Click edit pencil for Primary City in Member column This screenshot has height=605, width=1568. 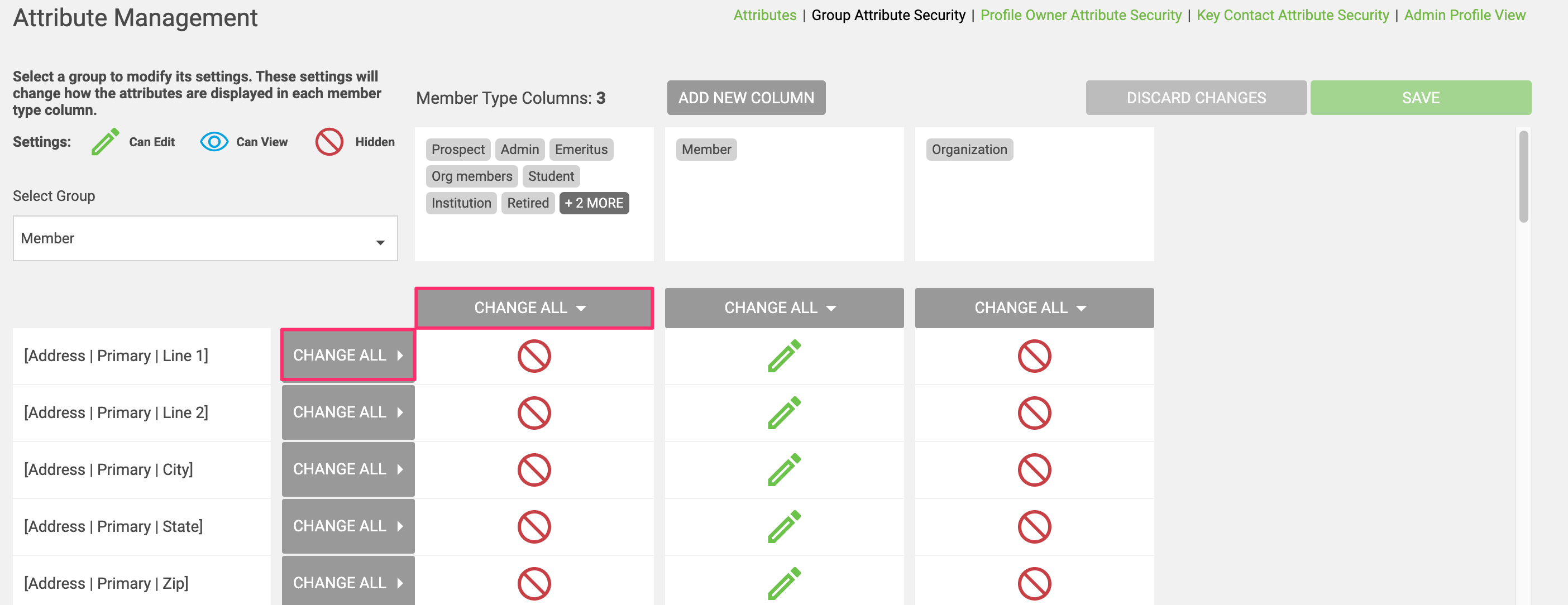pyautogui.click(x=784, y=470)
